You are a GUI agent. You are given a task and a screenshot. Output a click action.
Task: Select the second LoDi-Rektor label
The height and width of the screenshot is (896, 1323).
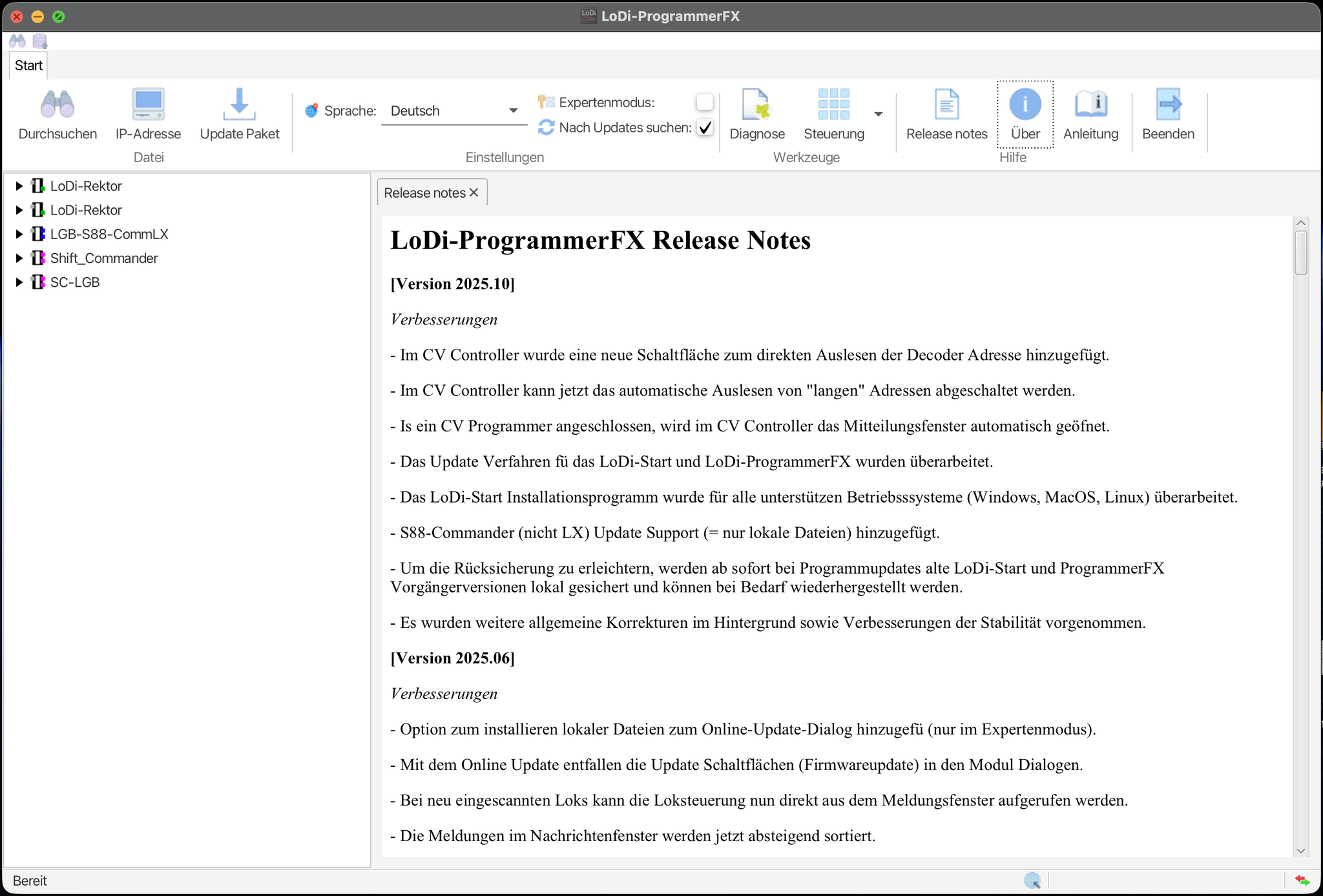[86, 210]
